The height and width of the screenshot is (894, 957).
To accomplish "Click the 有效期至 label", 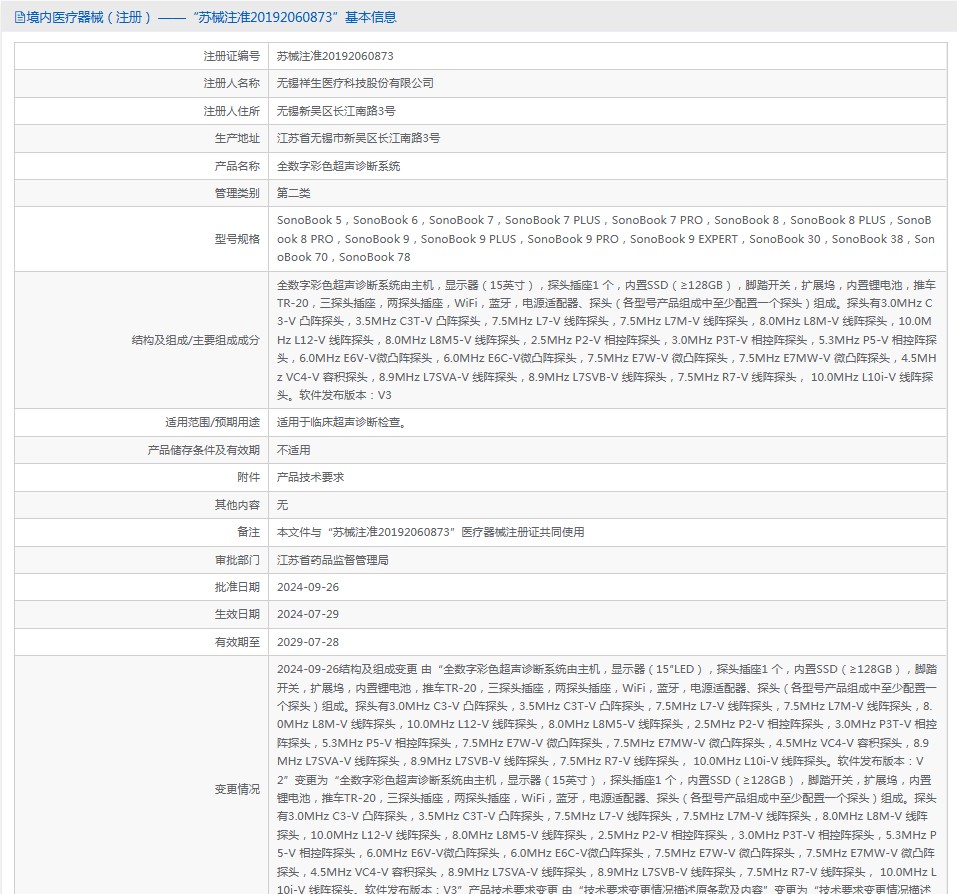I will [237, 642].
